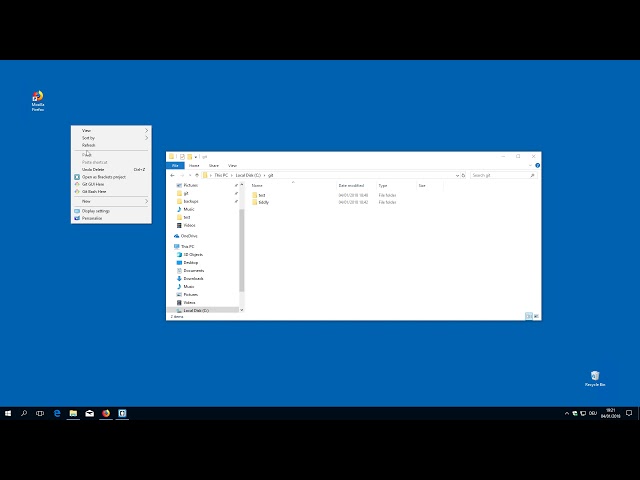Open the Mozilla Firefox desktop shortcut
640x480 pixels.
(x=38, y=101)
